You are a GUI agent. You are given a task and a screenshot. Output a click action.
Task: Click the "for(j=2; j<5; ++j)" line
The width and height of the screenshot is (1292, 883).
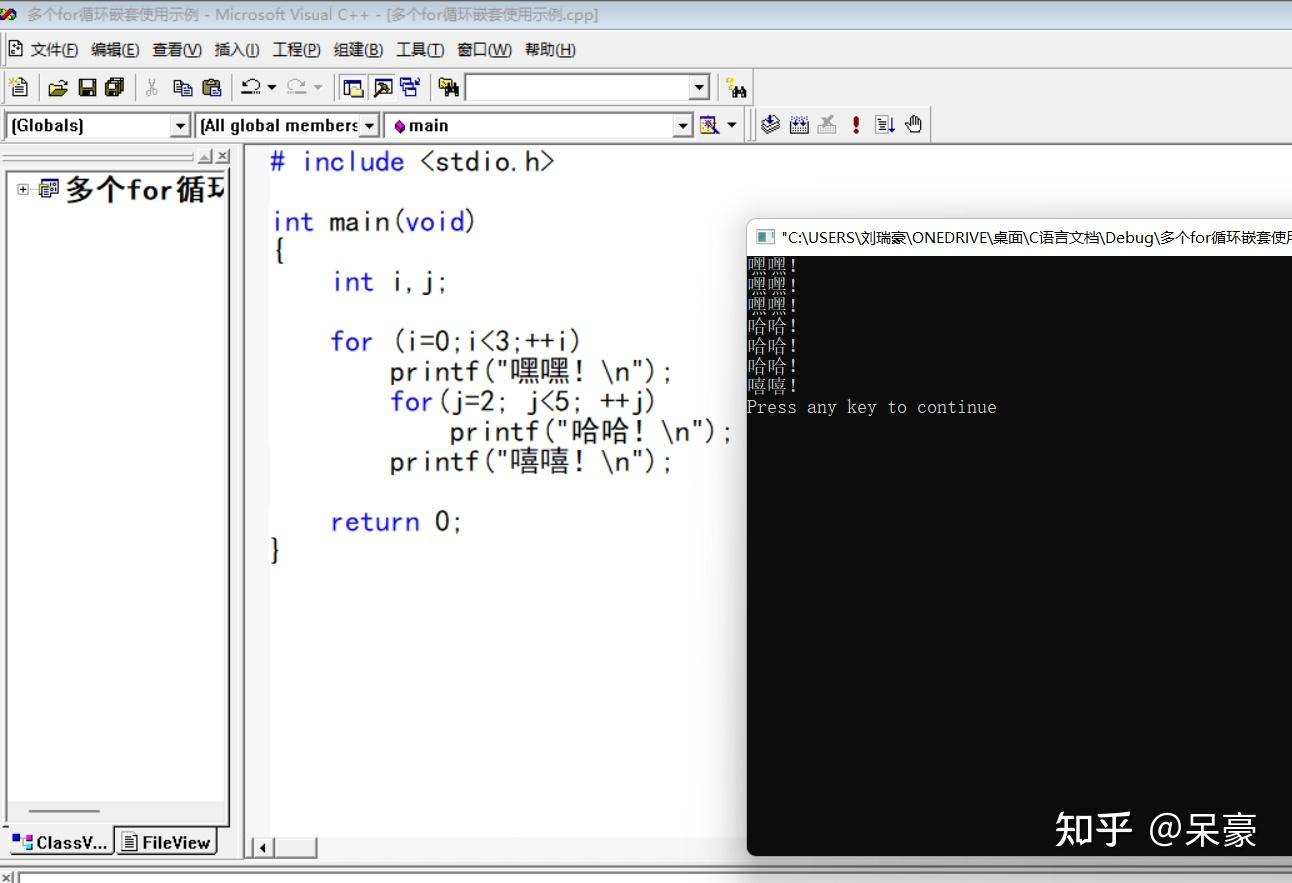click(x=523, y=402)
